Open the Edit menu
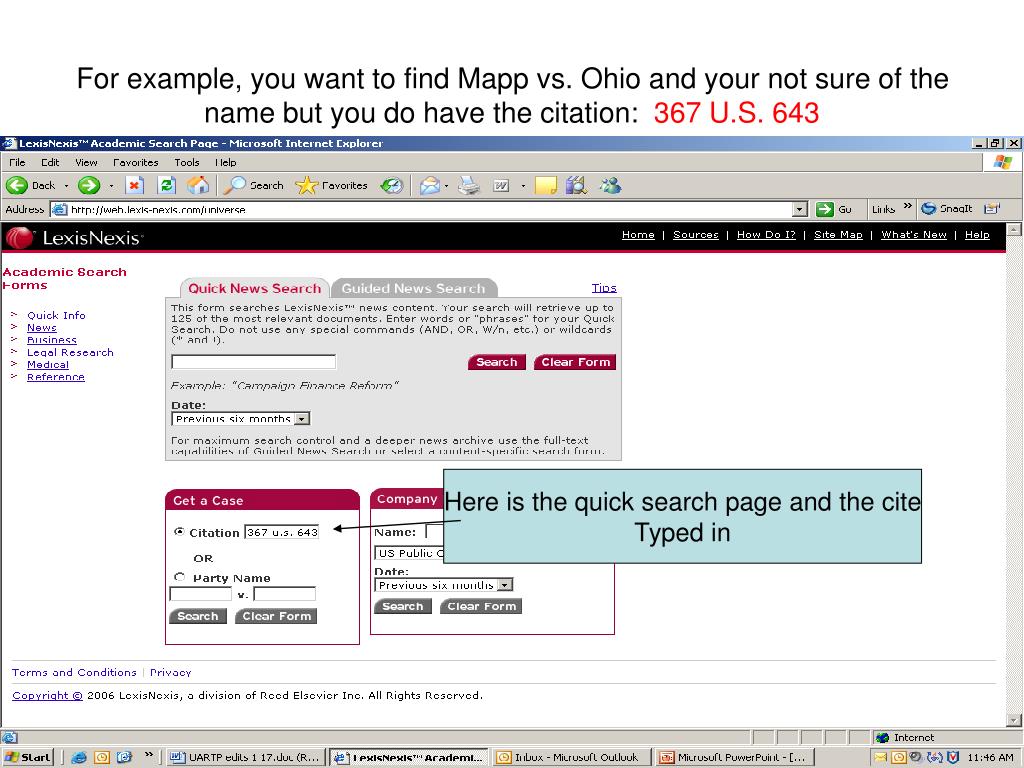Screen dimensions: 1024x768 [50, 162]
